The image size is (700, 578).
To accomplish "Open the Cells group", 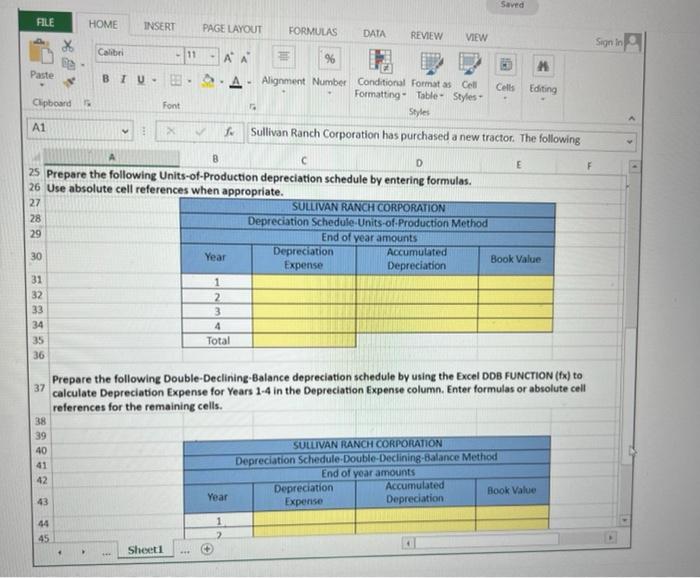I will (505, 74).
